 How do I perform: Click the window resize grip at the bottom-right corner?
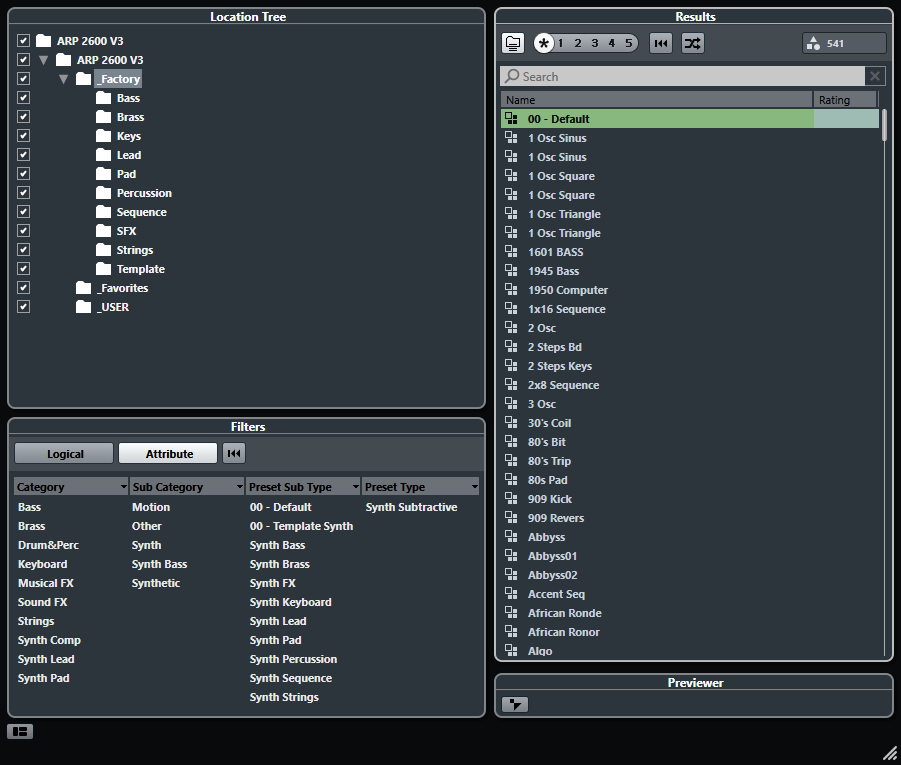coord(890,753)
